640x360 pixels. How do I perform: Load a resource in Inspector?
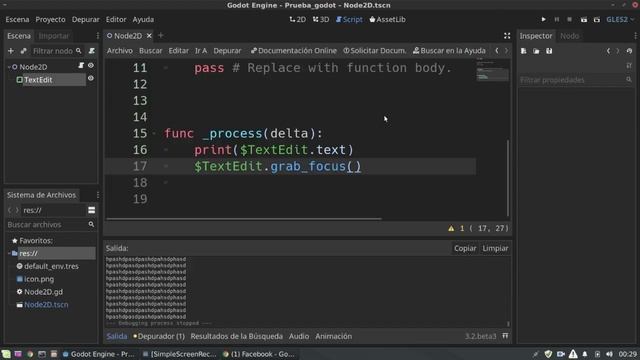pyautogui.click(x=536, y=51)
